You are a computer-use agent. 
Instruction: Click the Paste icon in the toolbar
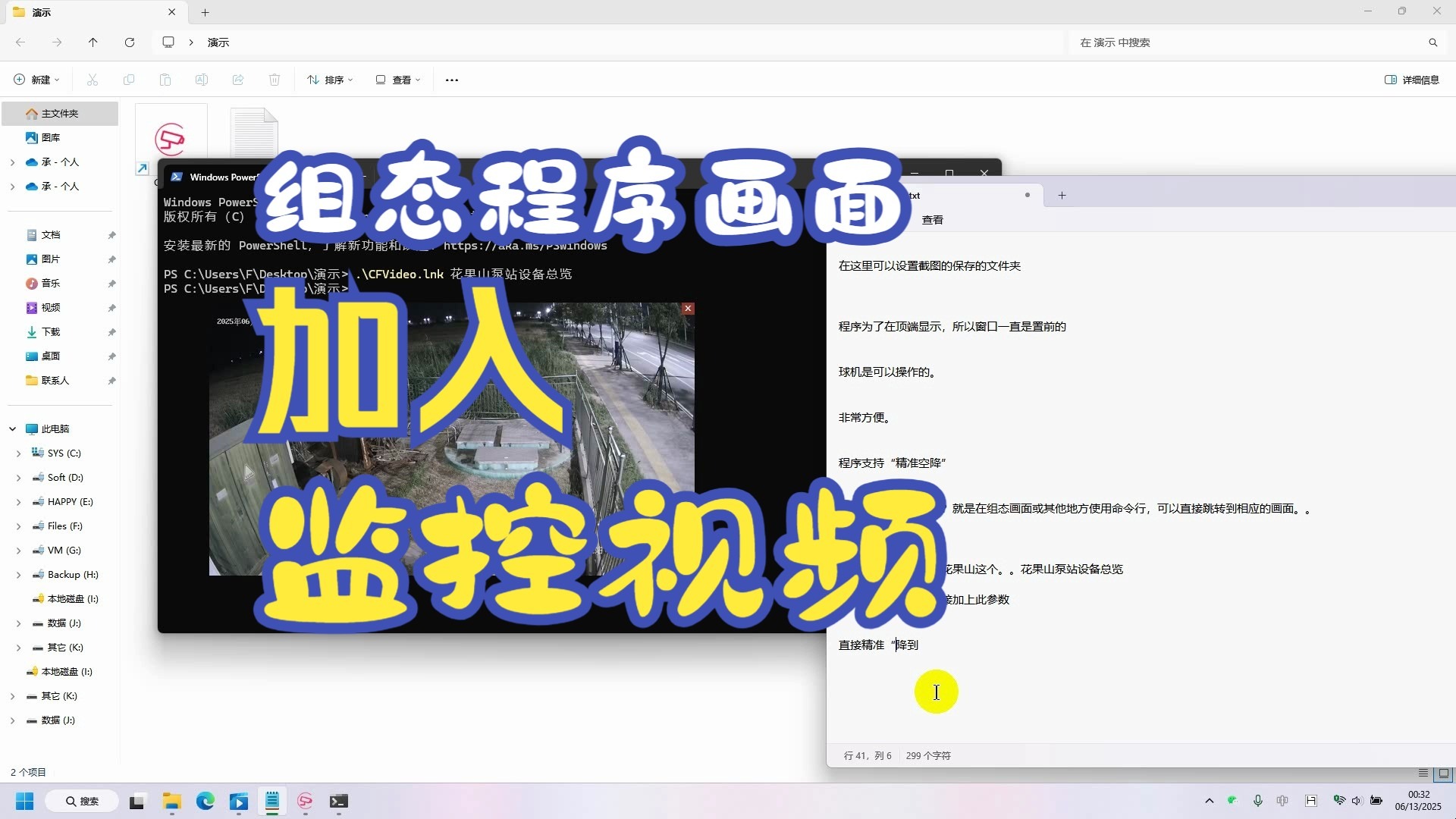[x=165, y=80]
